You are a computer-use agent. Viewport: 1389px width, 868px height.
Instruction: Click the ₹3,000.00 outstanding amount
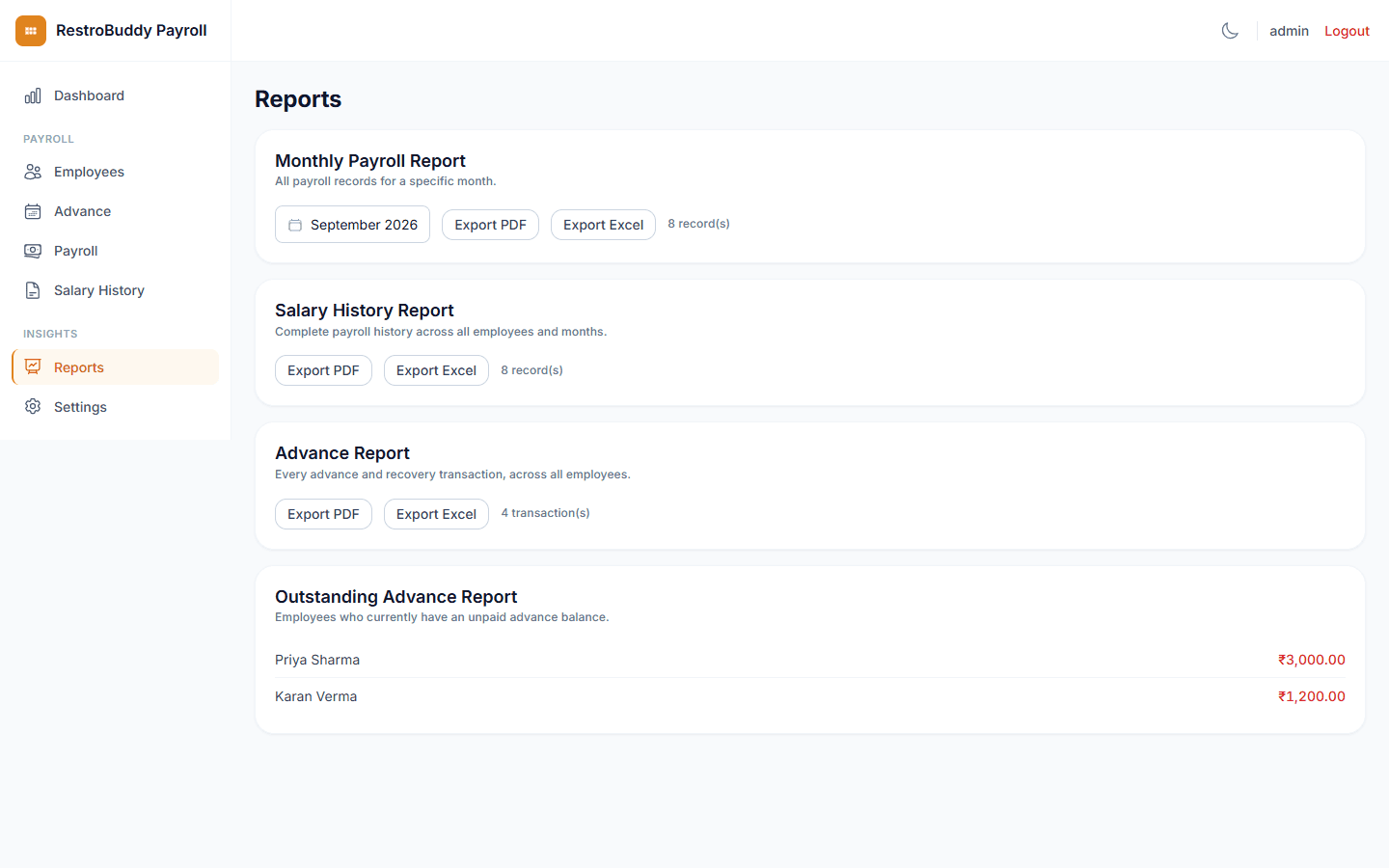click(1311, 660)
